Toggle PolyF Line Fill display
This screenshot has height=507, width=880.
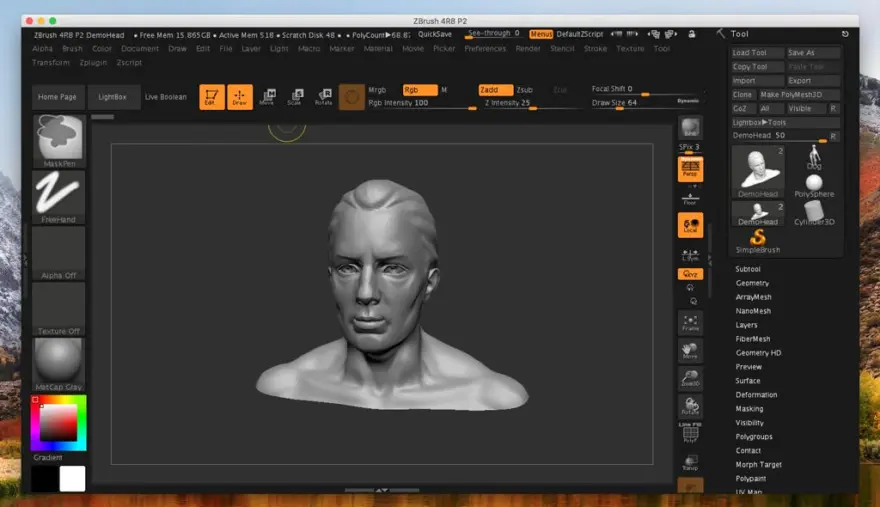[x=690, y=433]
